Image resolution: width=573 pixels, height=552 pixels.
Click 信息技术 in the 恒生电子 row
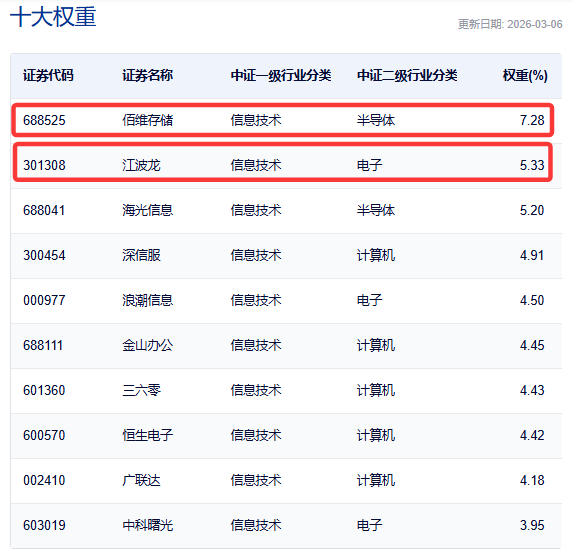point(256,435)
